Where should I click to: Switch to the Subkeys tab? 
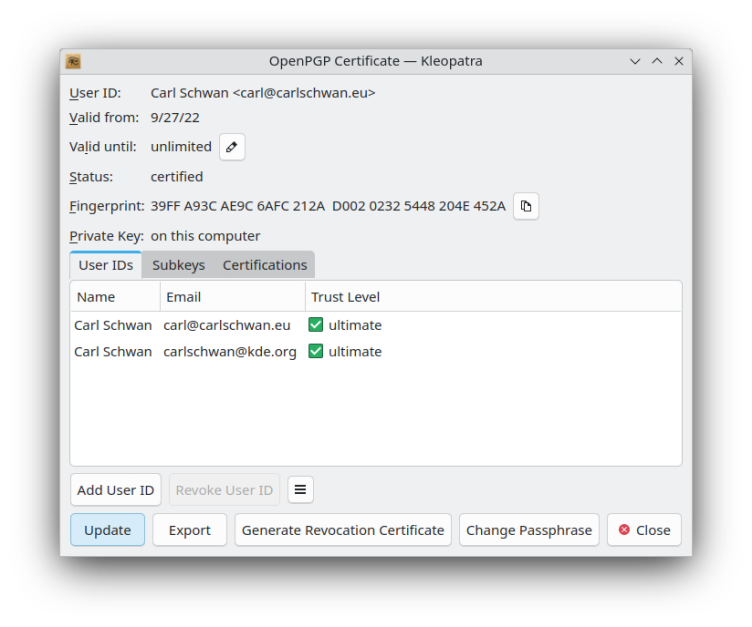[x=178, y=265]
